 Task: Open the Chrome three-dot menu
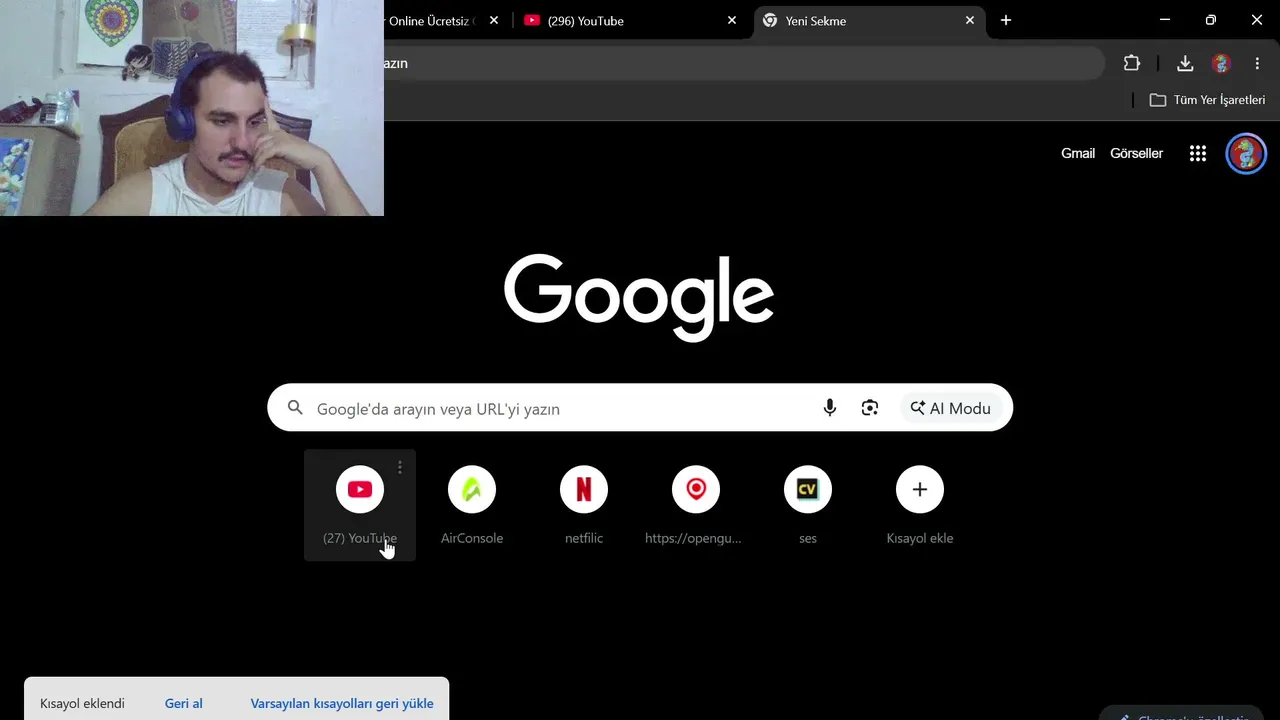point(1257,63)
